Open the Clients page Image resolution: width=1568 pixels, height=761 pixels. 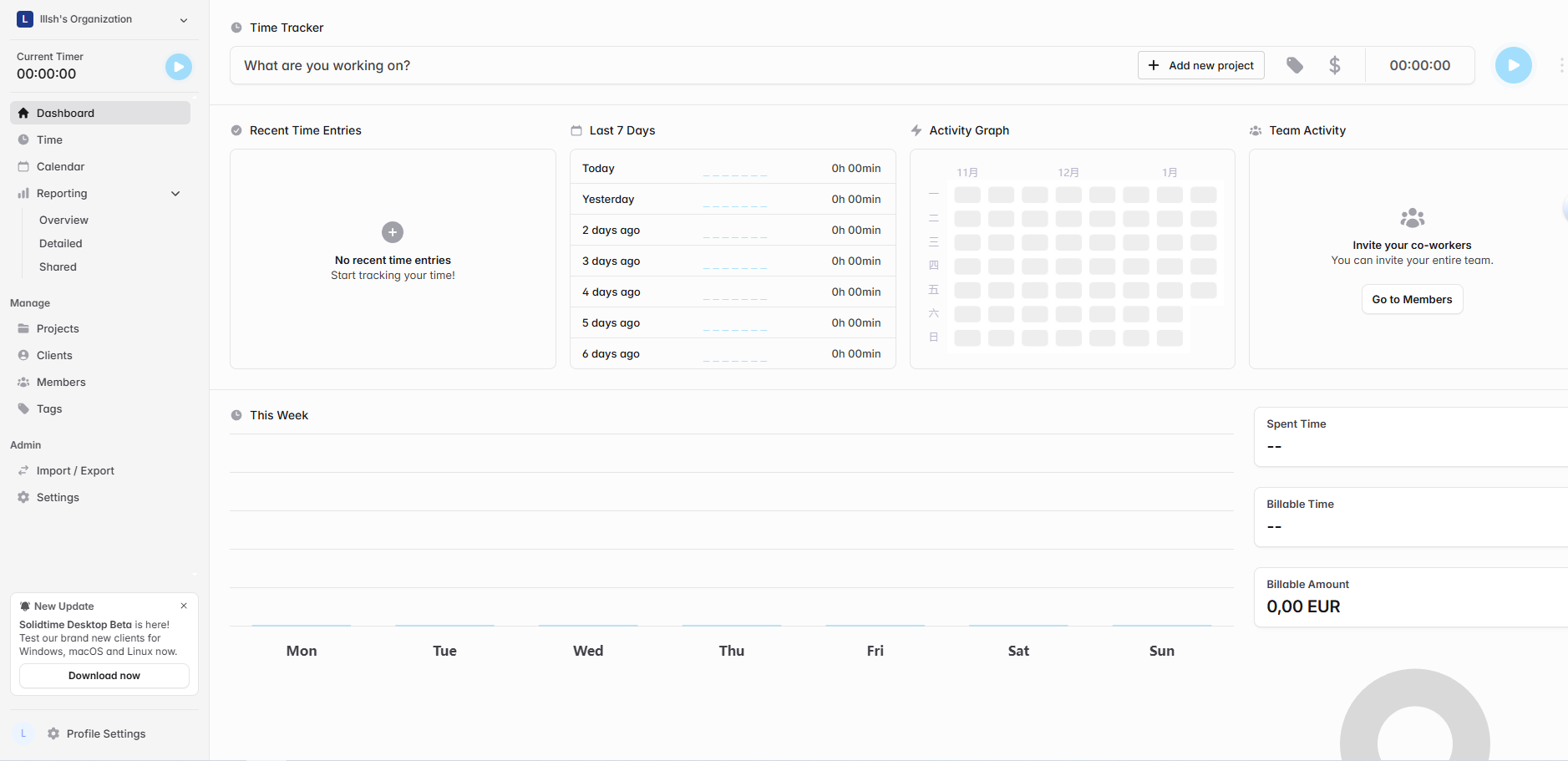tap(100, 355)
